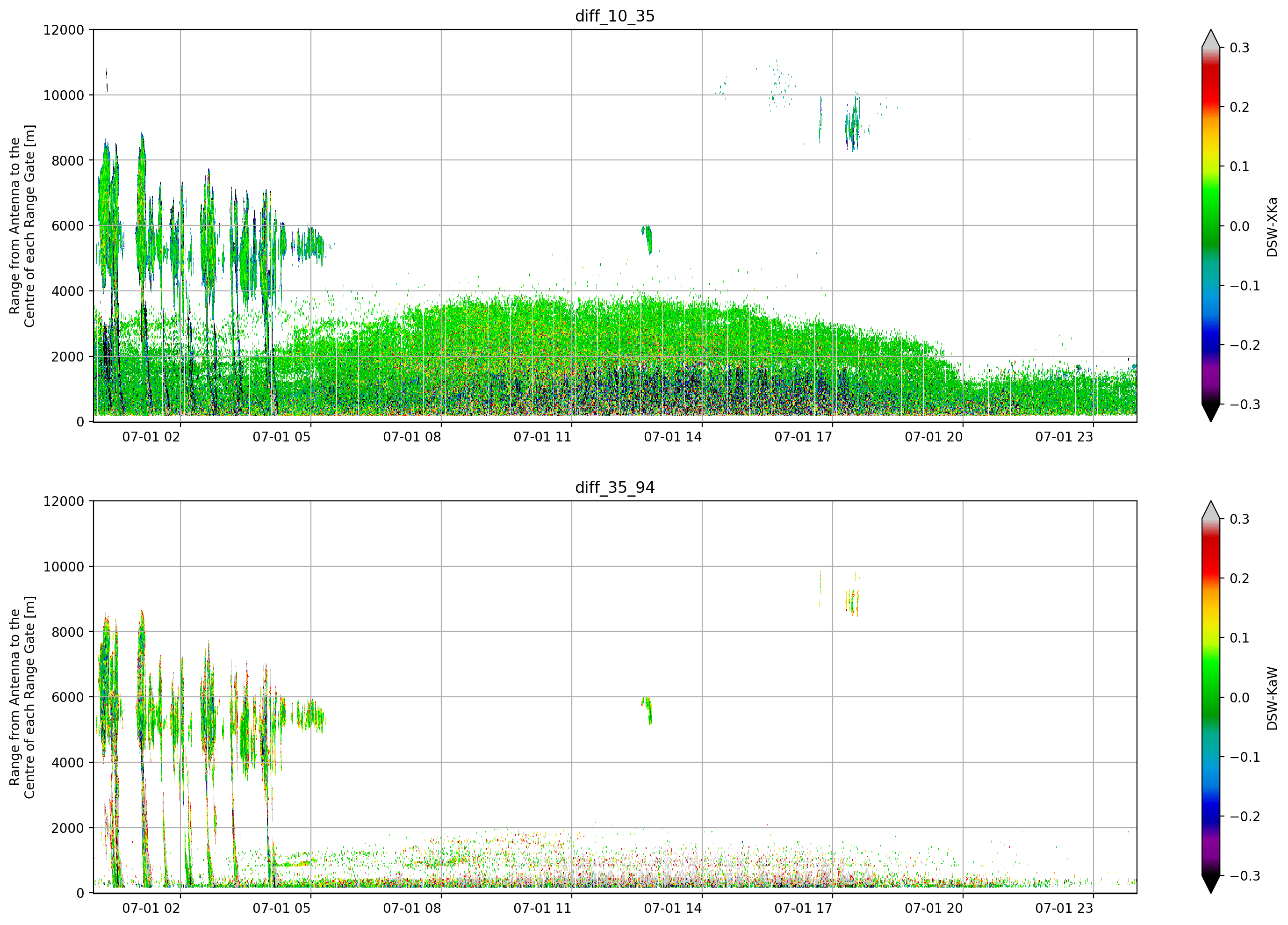Click the diff_10_35 plot title
This screenshot has height=925, width=1288.
click(x=615, y=16)
